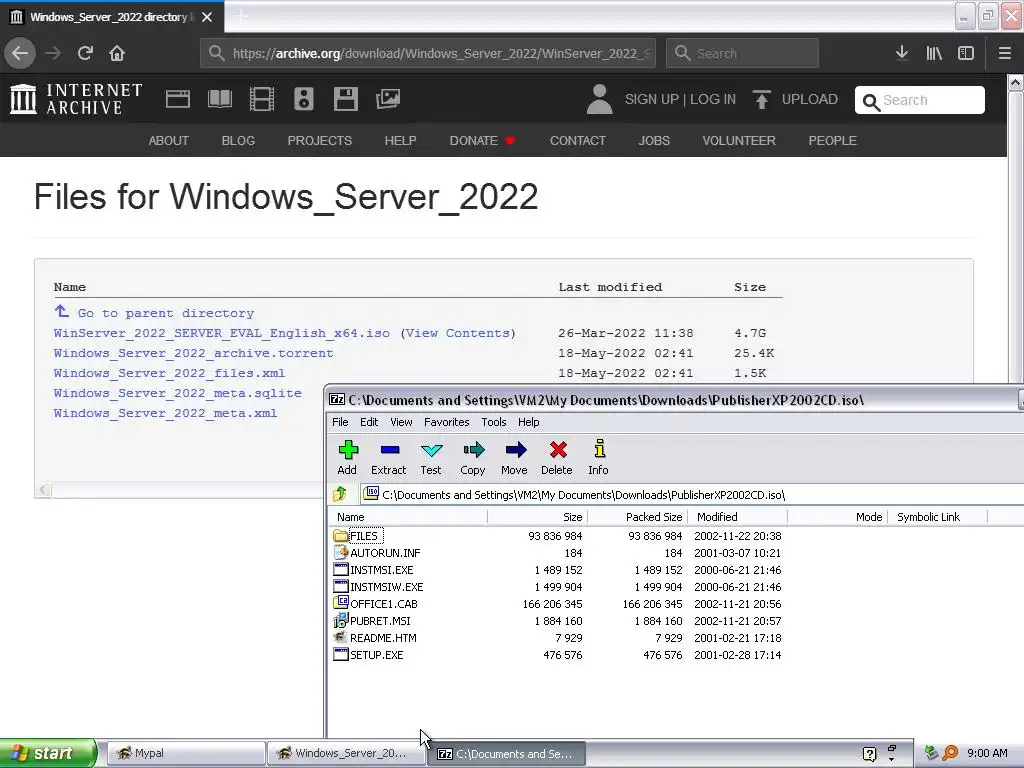The image size is (1024, 768).
Task: Open Windows_Server_2022_archive.torrent link
Action: click(193, 353)
